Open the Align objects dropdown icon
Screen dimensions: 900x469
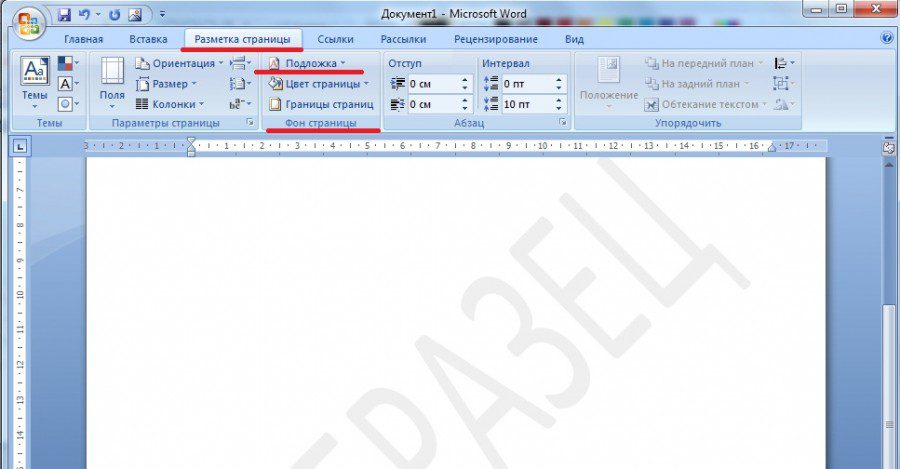tap(784, 63)
